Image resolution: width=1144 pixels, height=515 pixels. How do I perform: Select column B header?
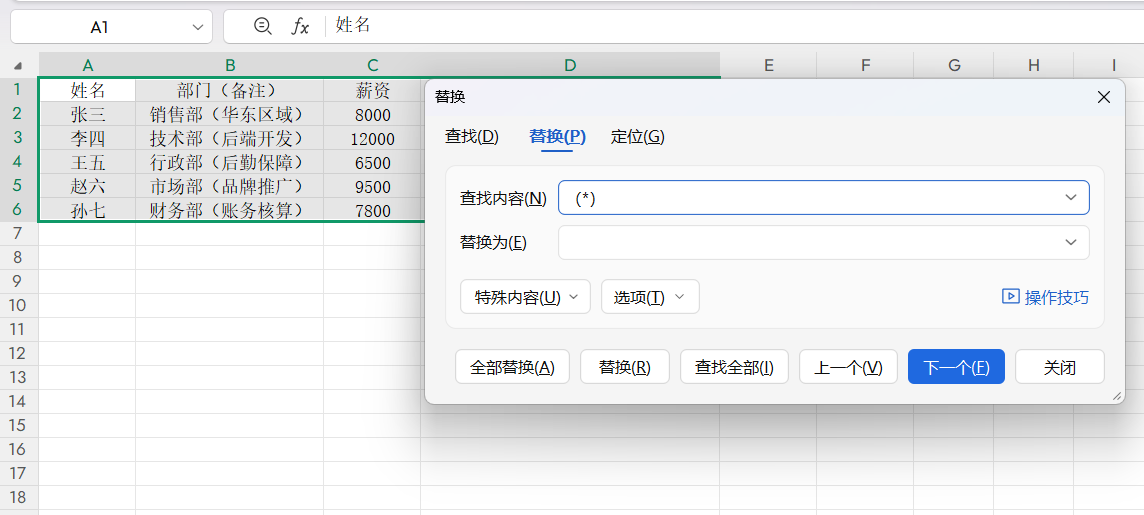(x=230, y=65)
